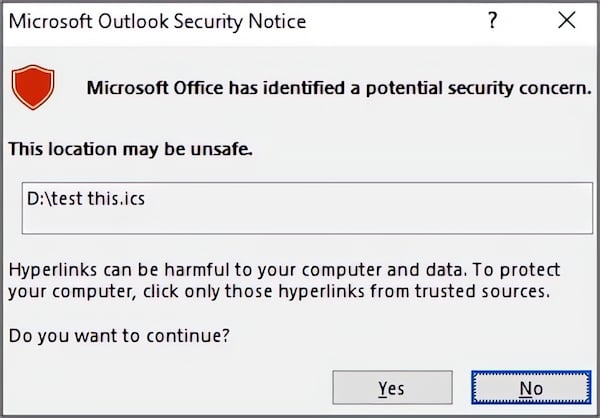The height and width of the screenshot is (418, 600).
Task: Click the bold security concern heading
Action: 338,88
